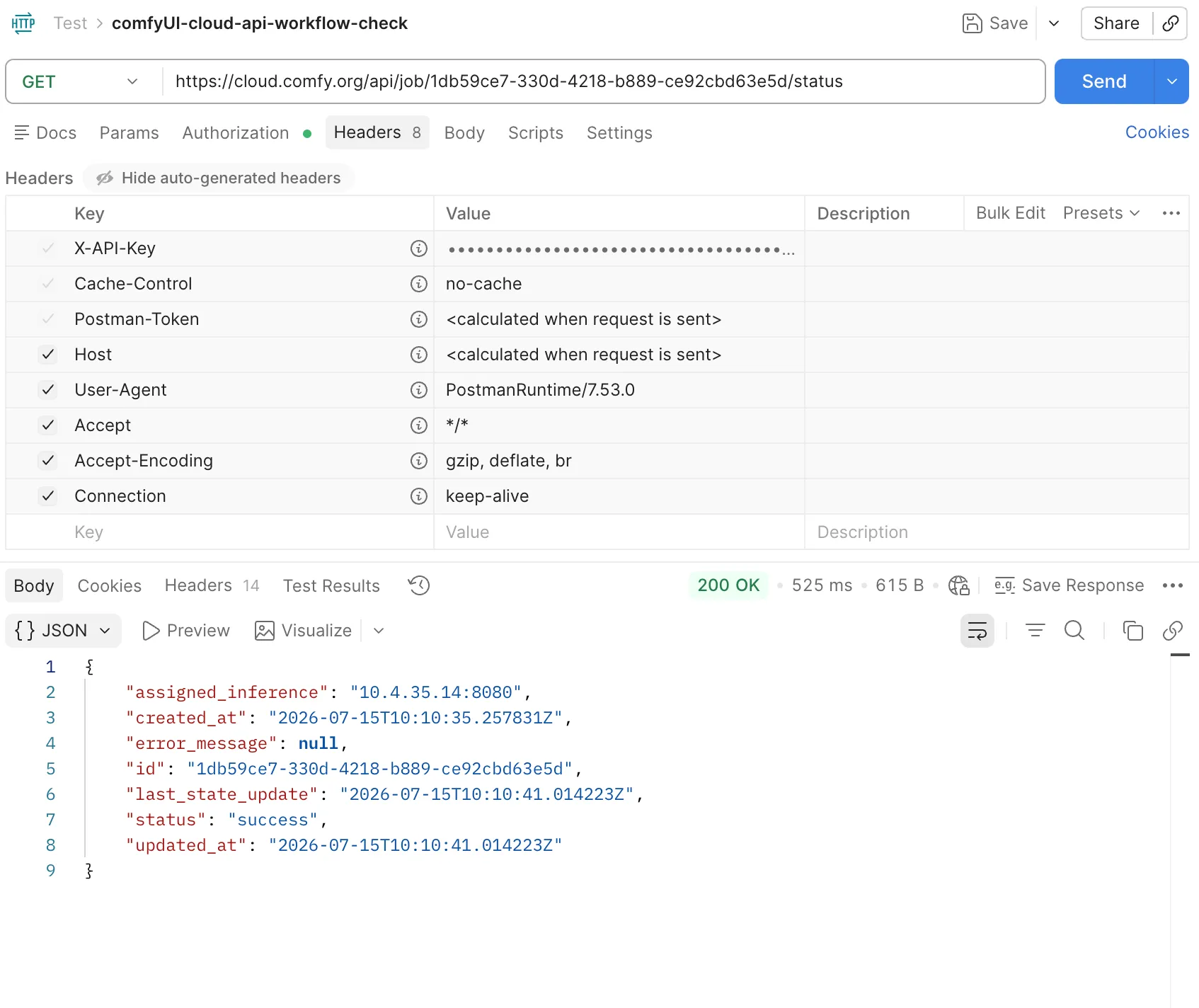This screenshot has height=1008, width=1199.
Task: Open the response Cookies tab
Action: [x=110, y=585]
